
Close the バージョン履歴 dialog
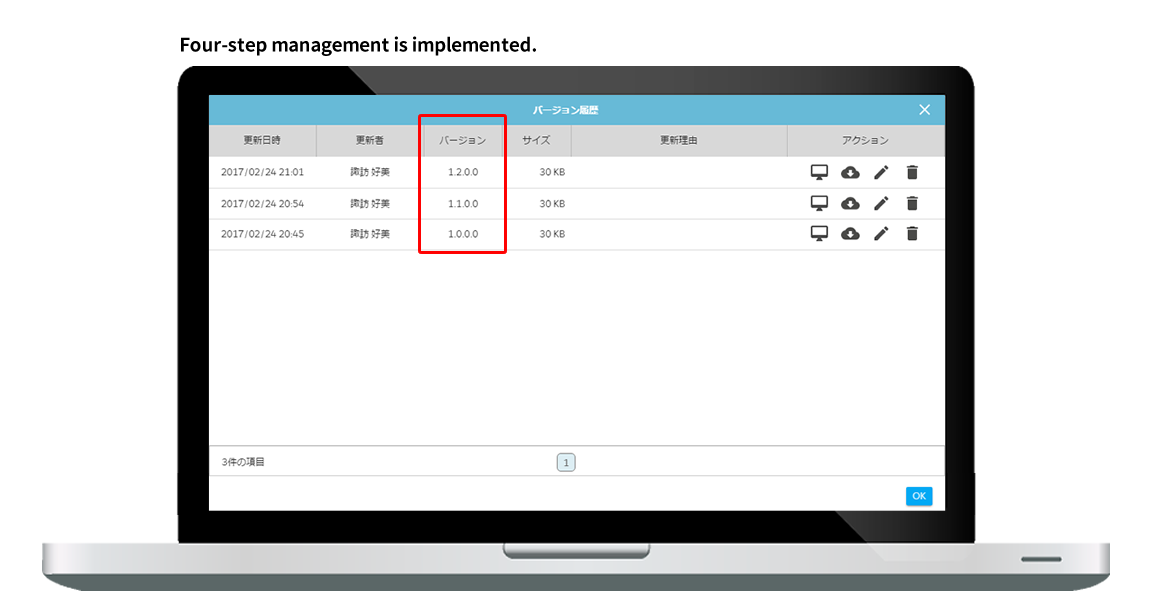pyautogui.click(x=924, y=110)
